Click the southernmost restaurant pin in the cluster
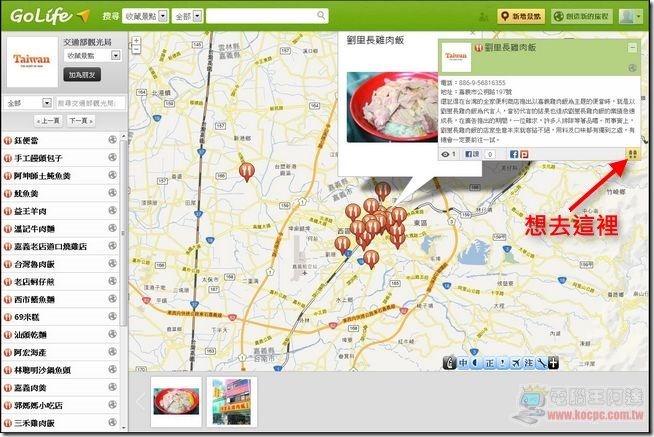654x437 pixels. coord(371,259)
